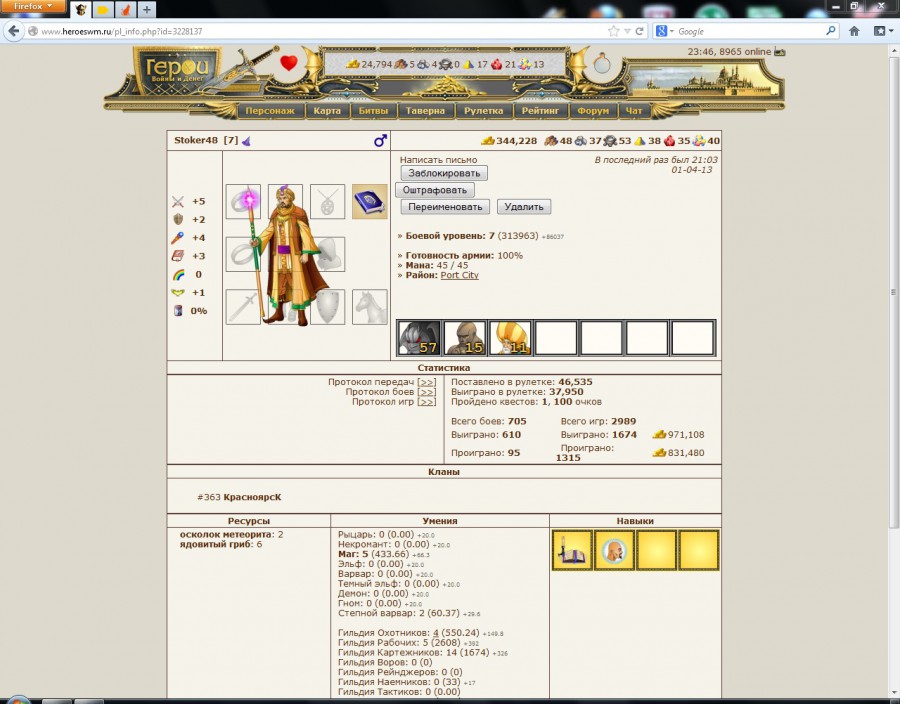This screenshot has width=900, height=704.
Task: Open the Карта menu
Action: pos(327,111)
